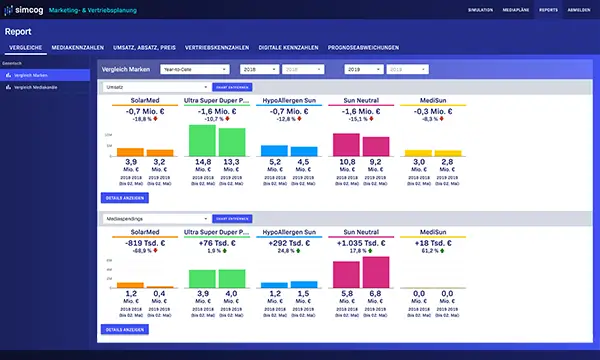Click the yellow 3,0 Umsatz bar of MediSun

pyautogui.click(x=419, y=153)
